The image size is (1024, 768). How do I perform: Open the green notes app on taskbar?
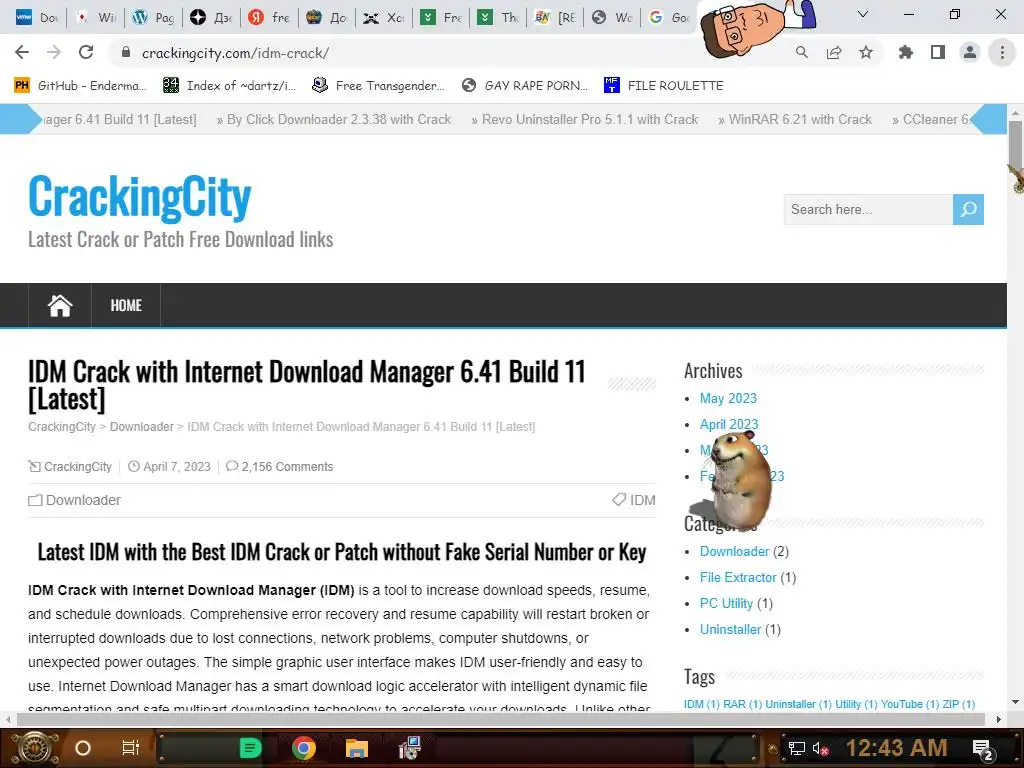pyautogui.click(x=250, y=748)
